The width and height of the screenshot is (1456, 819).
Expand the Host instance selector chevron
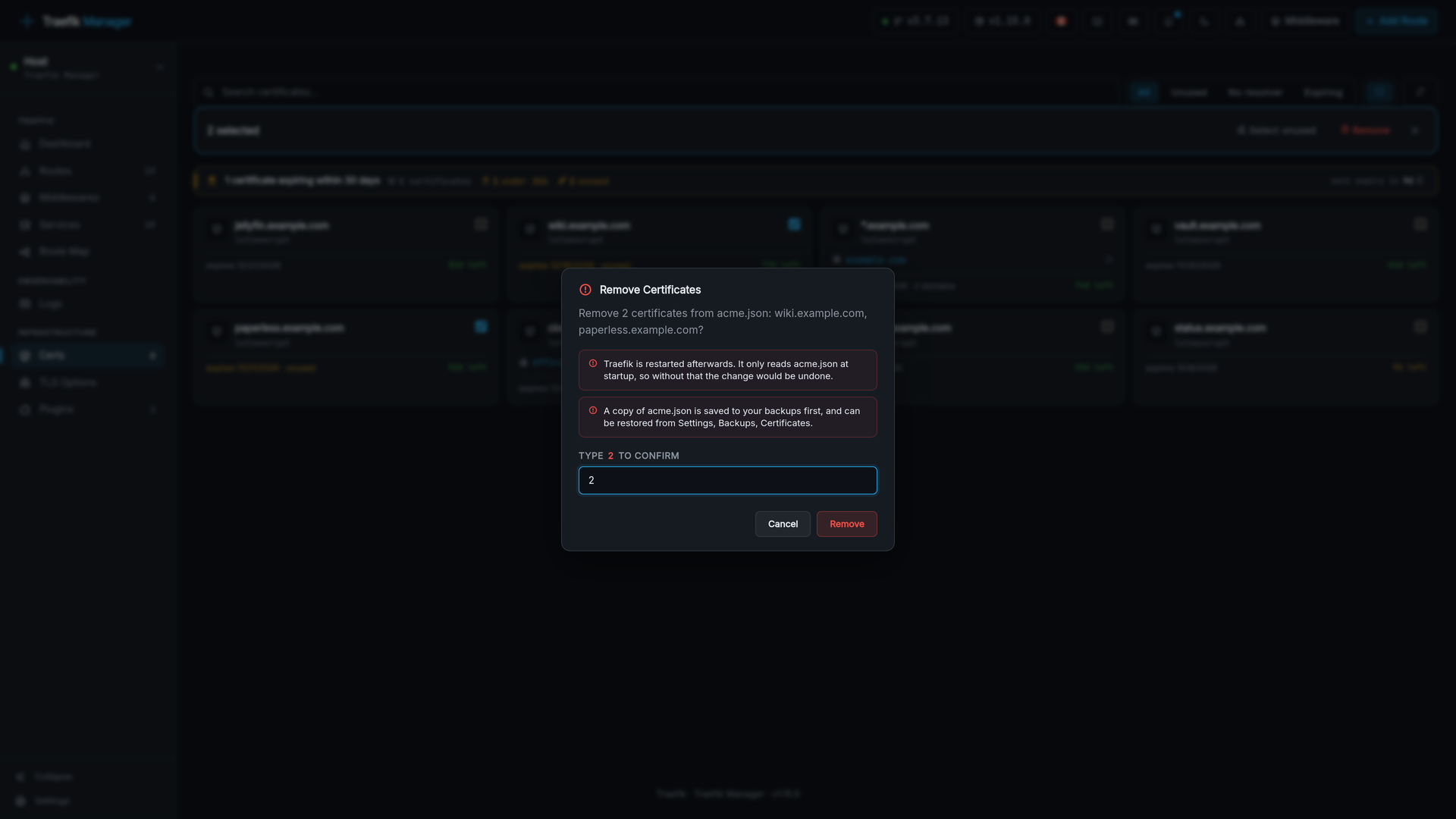pos(159,67)
